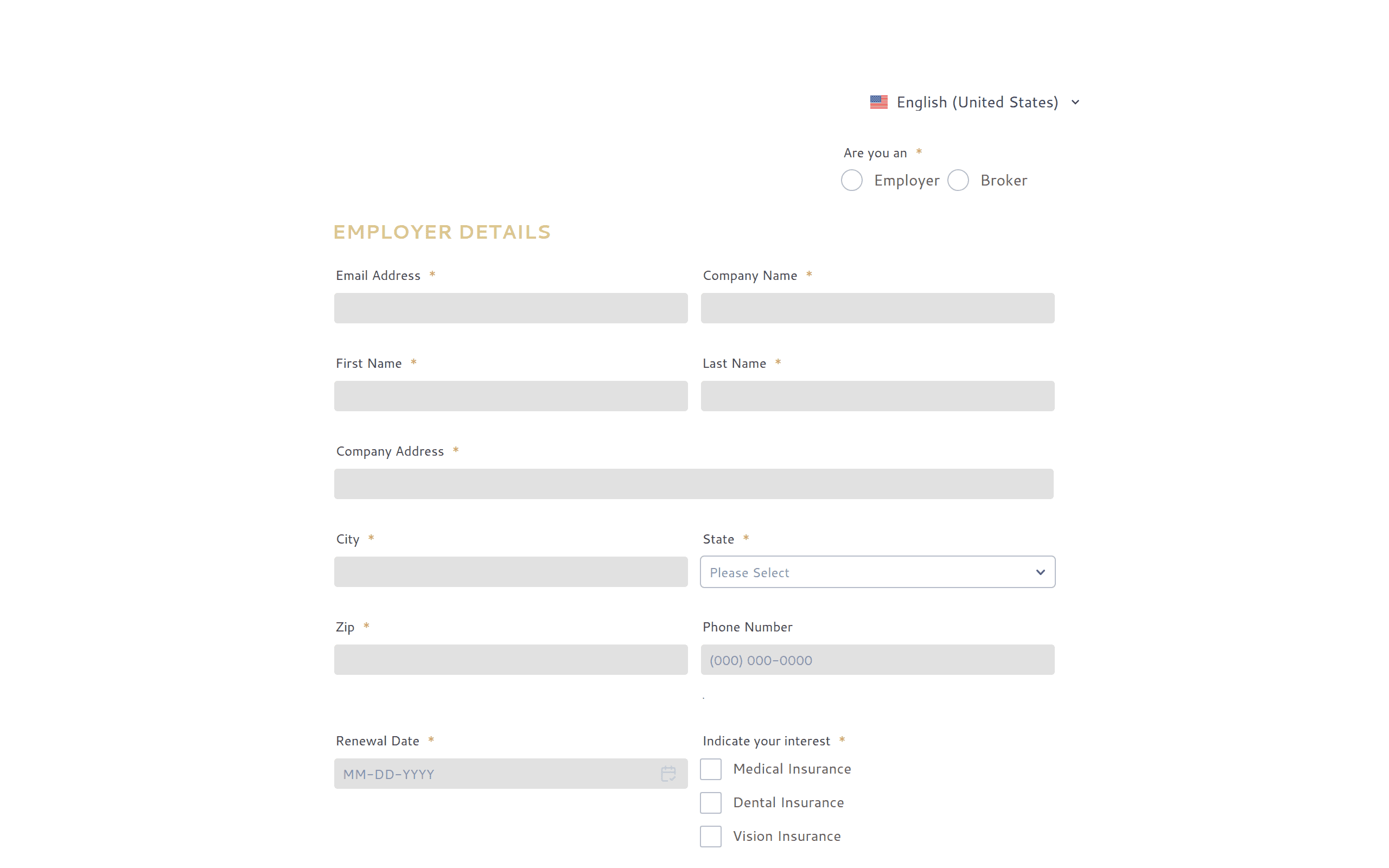Click the Company Address field
The height and width of the screenshot is (868, 1389).
pos(694,484)
